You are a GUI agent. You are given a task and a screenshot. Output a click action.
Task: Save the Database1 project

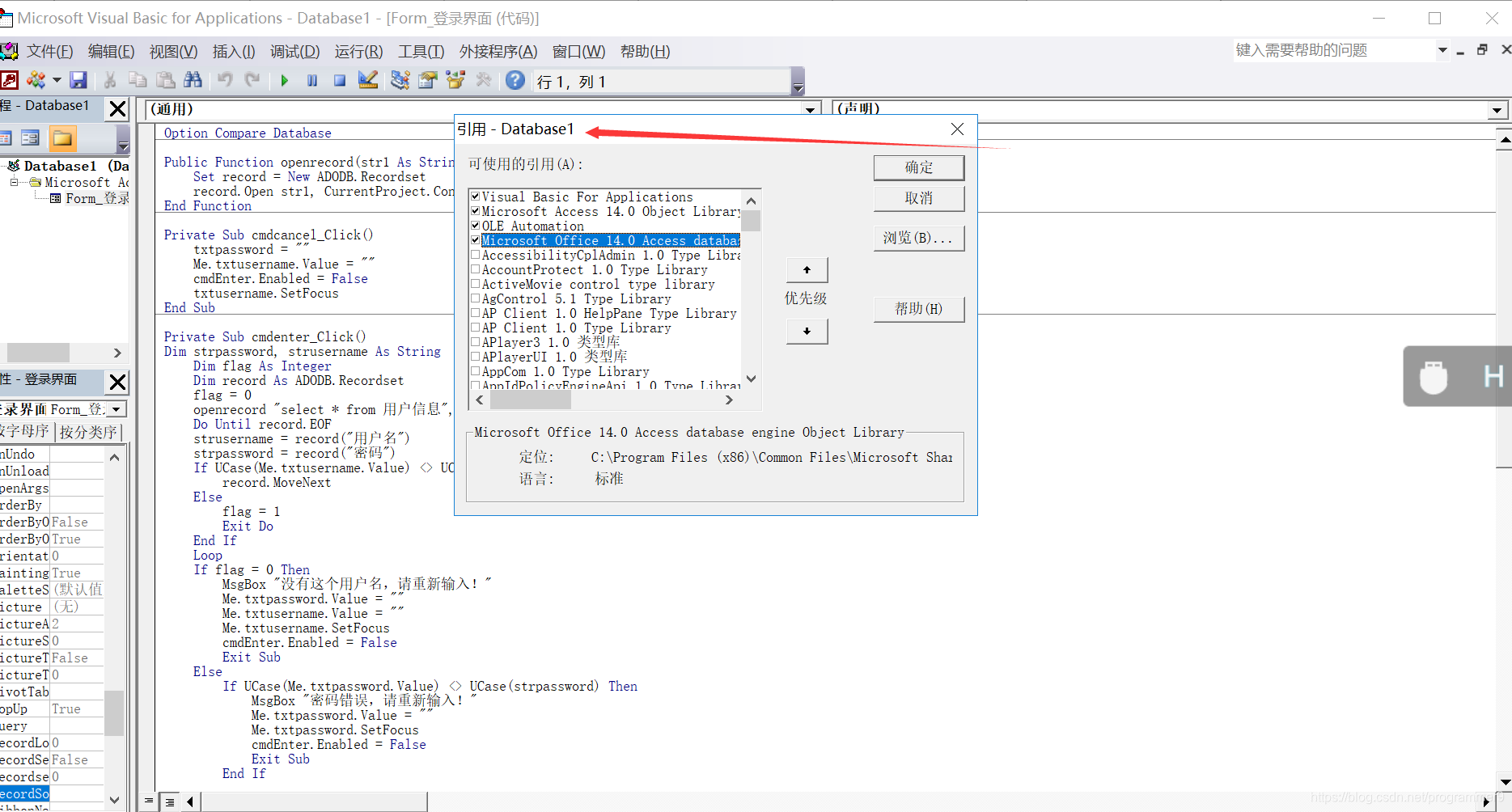78,80
